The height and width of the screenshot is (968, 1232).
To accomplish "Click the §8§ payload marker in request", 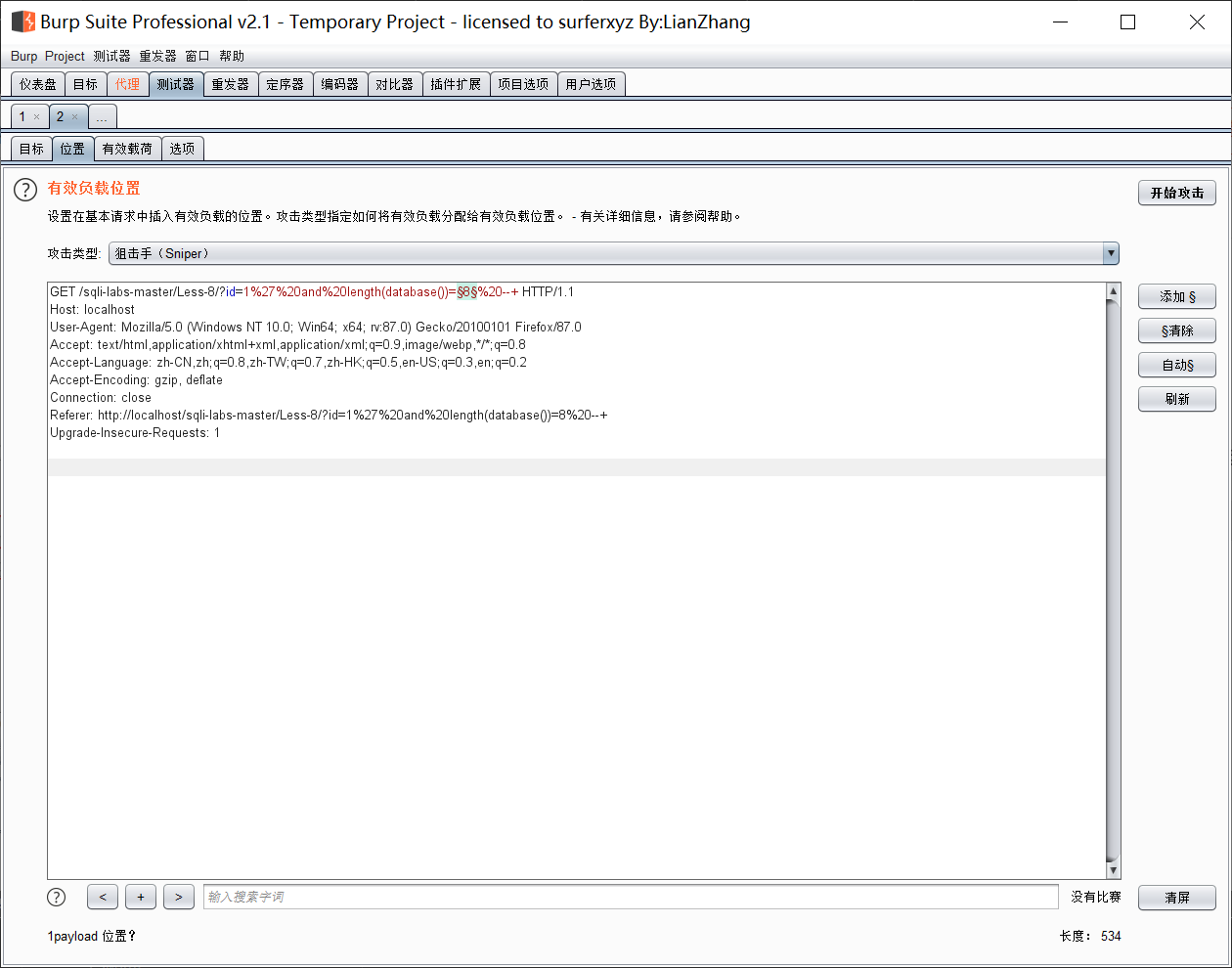I will (467, 291).
